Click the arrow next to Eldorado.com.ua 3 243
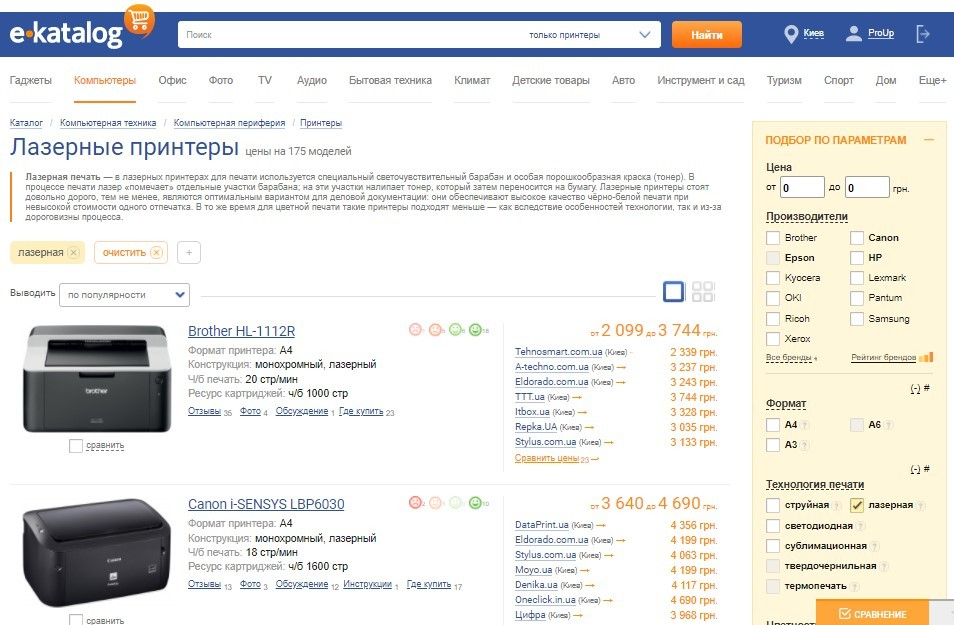 pos(621,382)
